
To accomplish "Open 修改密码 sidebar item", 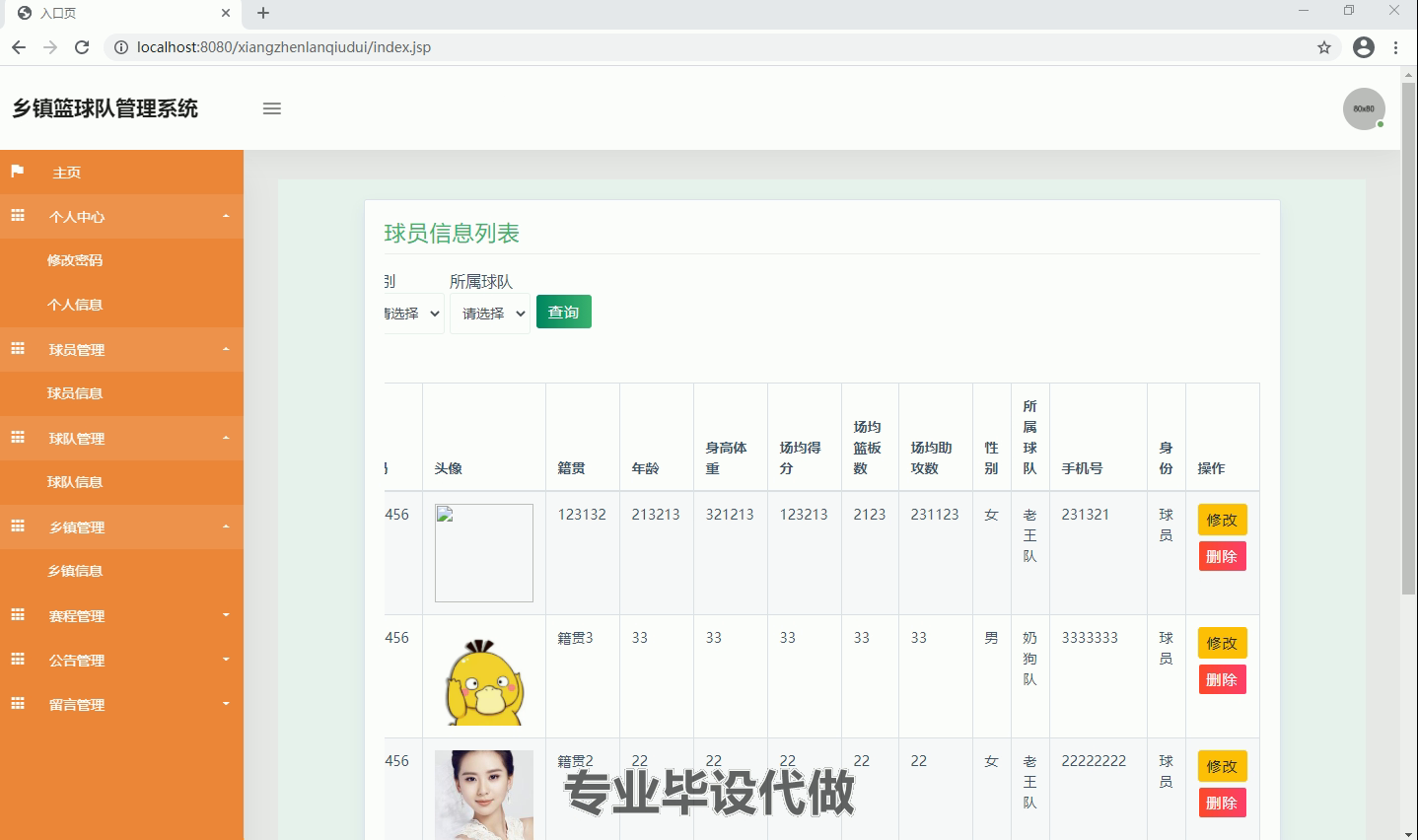I will coord(121,260).
